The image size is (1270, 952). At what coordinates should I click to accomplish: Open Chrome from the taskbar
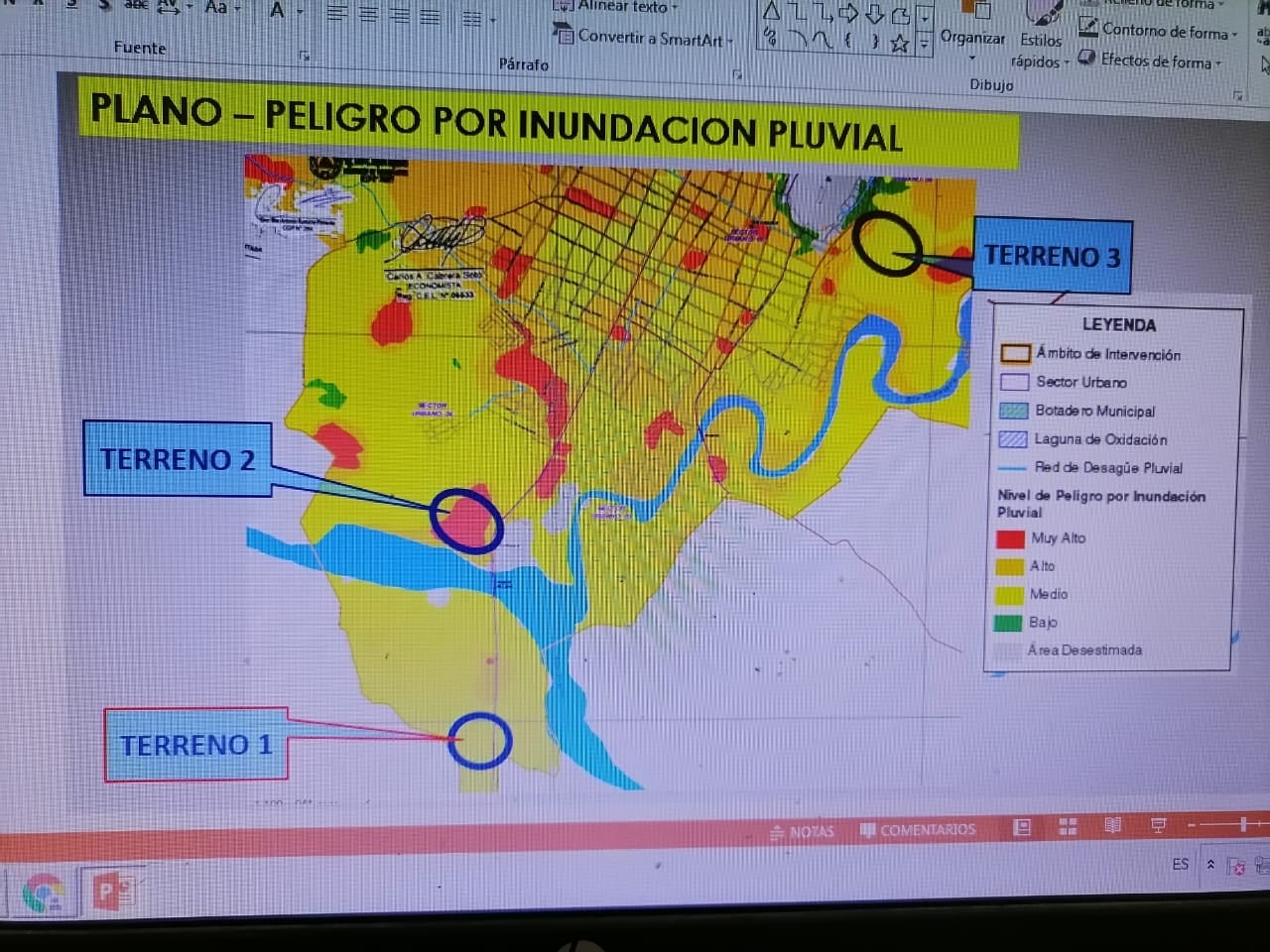click(43, 892)
